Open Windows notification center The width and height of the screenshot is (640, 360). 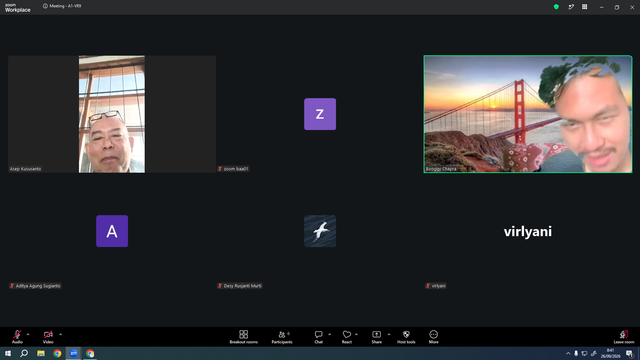tap(630, 353)
